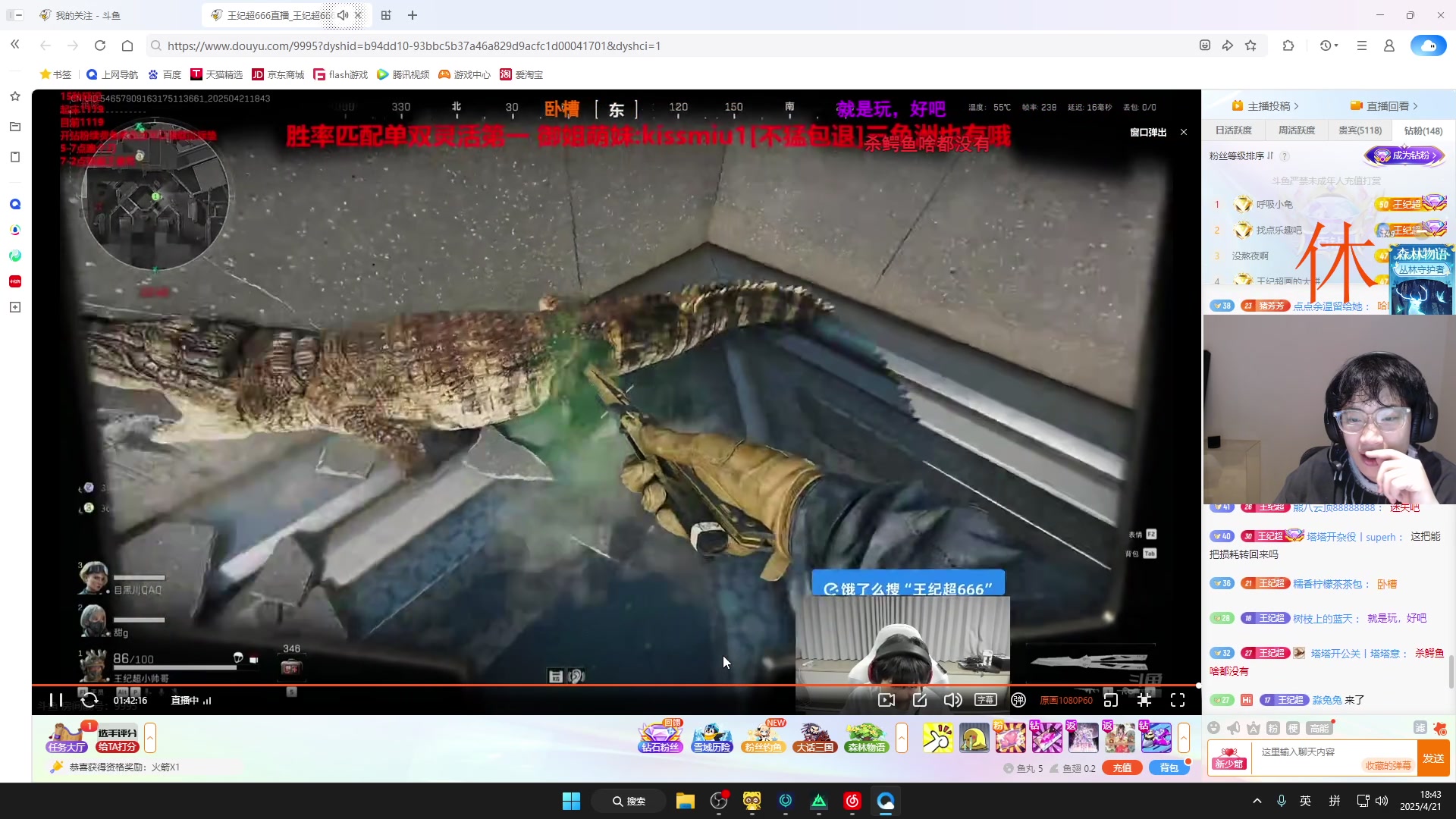This screenshot has height=819, width=1456.
Task: Click the 窗口弹出 pop-out button
Action: coord(1148,132)
